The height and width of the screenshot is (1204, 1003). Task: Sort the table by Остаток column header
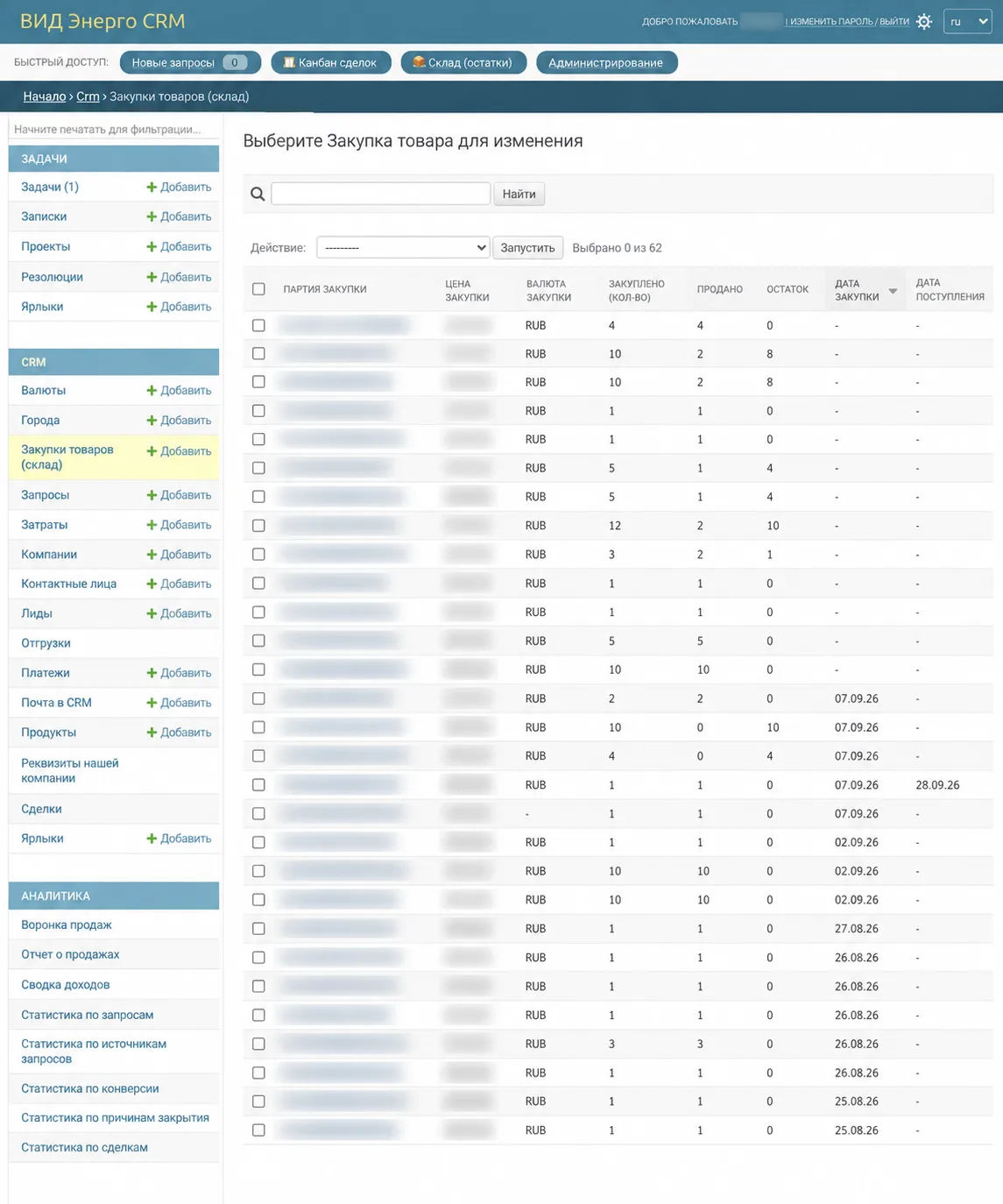pyautogui.click(x=788, y=289)
